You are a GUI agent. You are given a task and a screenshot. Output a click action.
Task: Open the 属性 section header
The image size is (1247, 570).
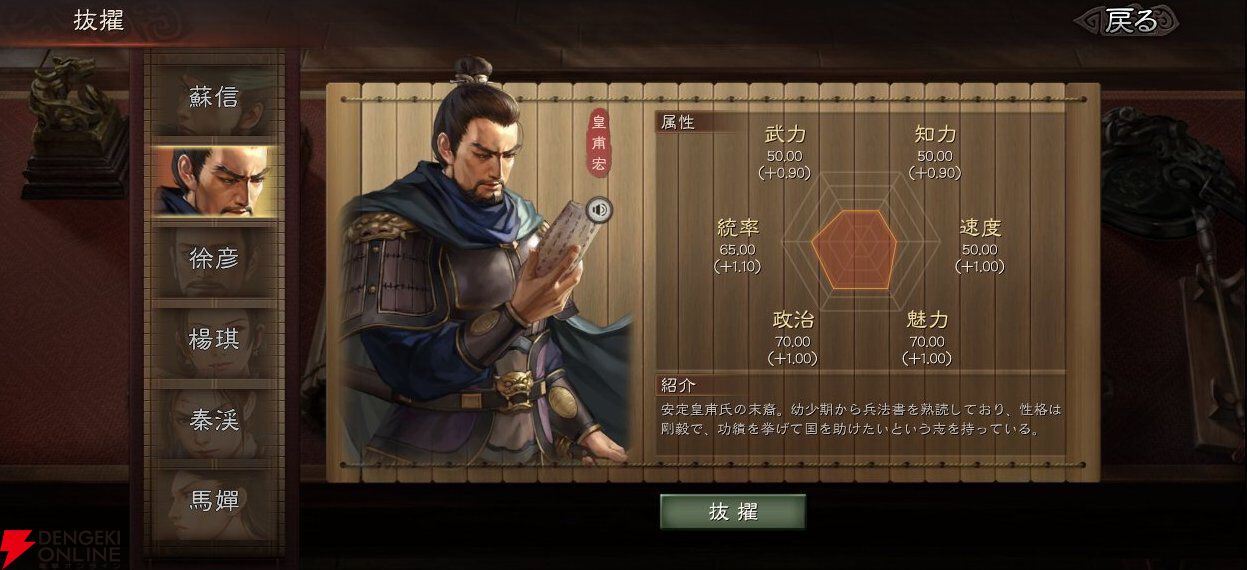[678, 122]
